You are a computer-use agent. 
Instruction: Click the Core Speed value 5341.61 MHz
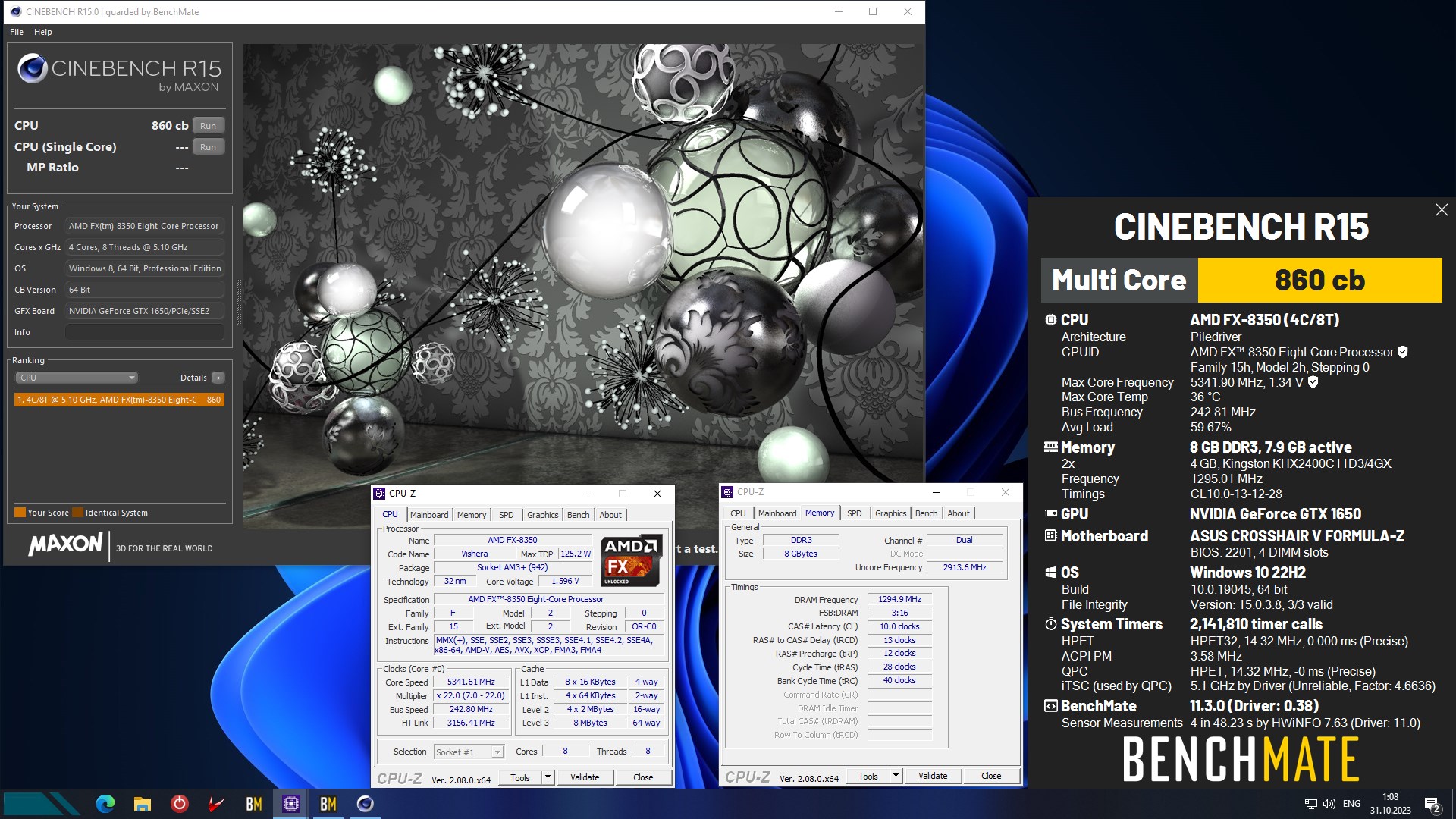point(471,682)
